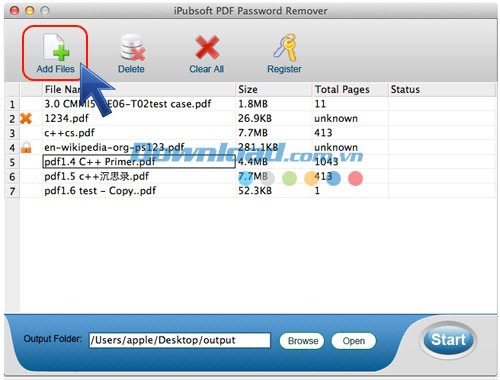Click row number 7 in the list
Viewport: 500px width, 380px height.
[x=12, y=191]
